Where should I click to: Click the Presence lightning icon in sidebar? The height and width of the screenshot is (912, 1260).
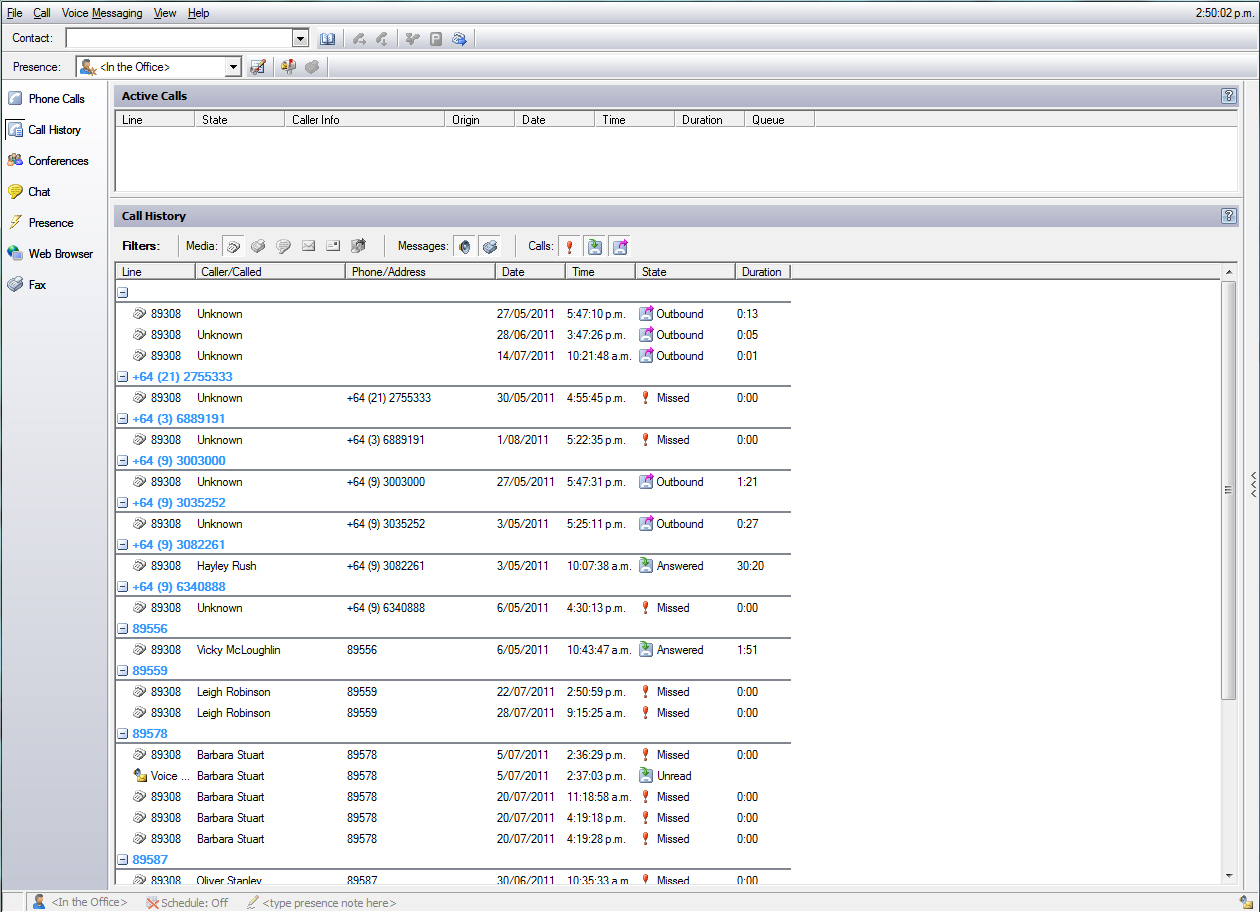(x=15, y=222)
